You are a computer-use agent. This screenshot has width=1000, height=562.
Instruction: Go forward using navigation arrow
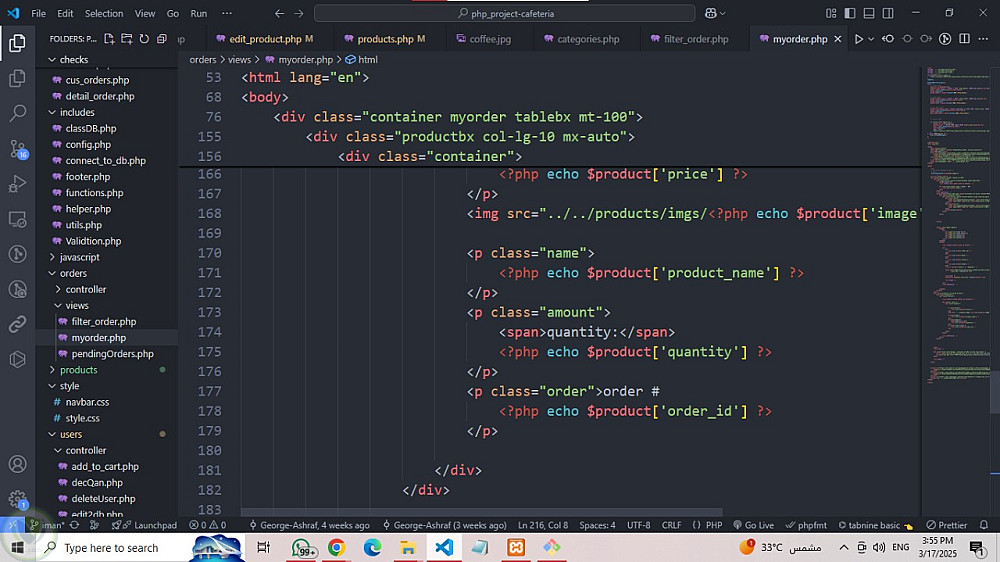(x=298, y=13)
